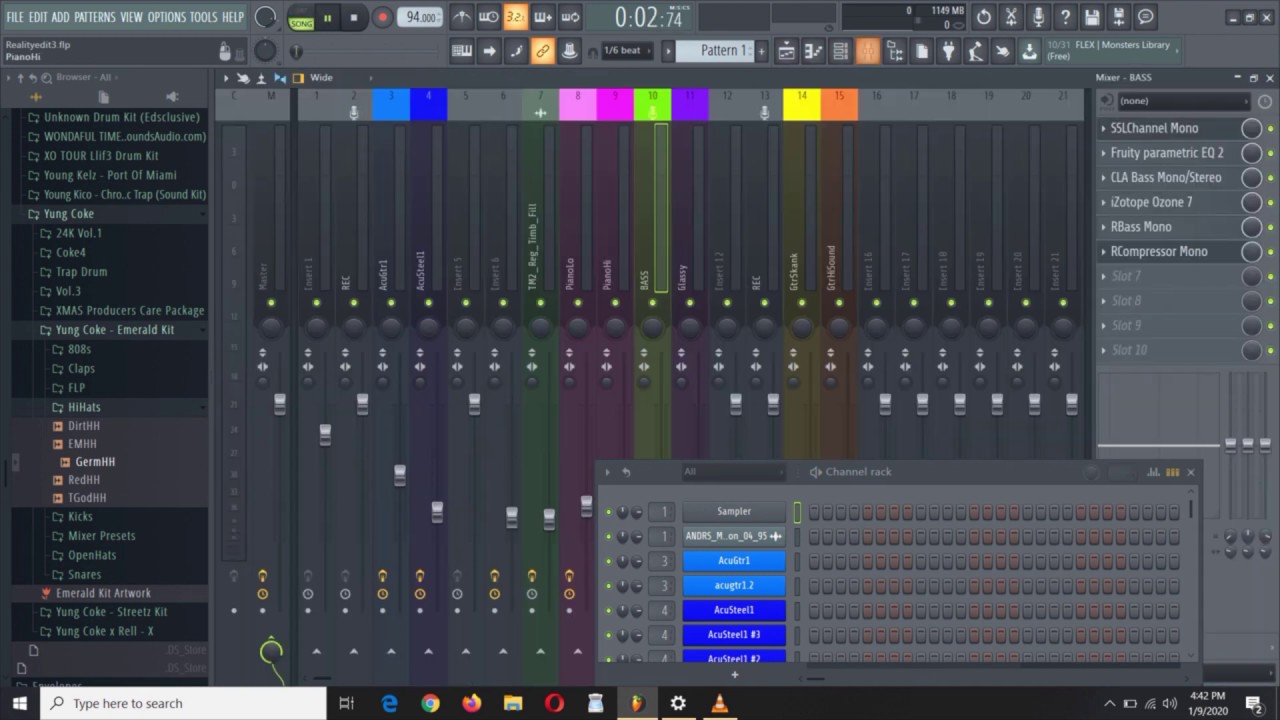Click the scissors audio editor icon

coord(1011,17)
